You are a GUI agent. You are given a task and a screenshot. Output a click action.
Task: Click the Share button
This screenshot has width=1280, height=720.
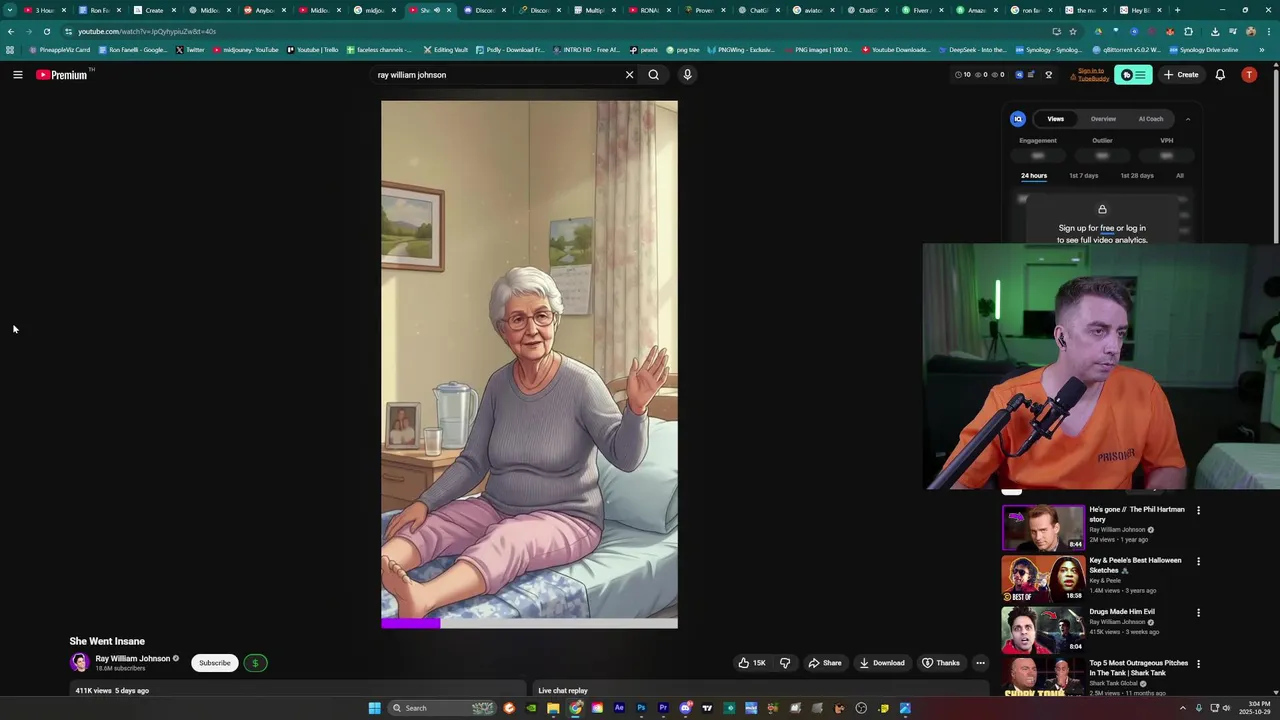click(x=824, y=663)
